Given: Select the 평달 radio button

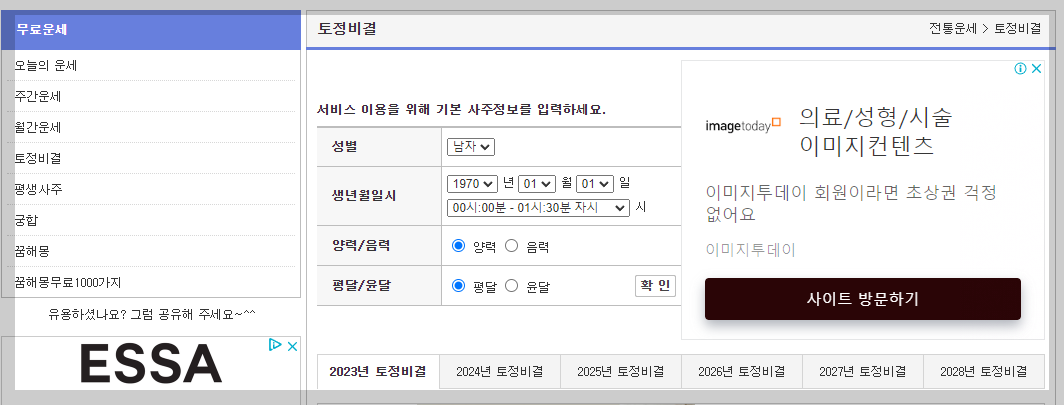Looking at the screenshot, I should [458, 286].
